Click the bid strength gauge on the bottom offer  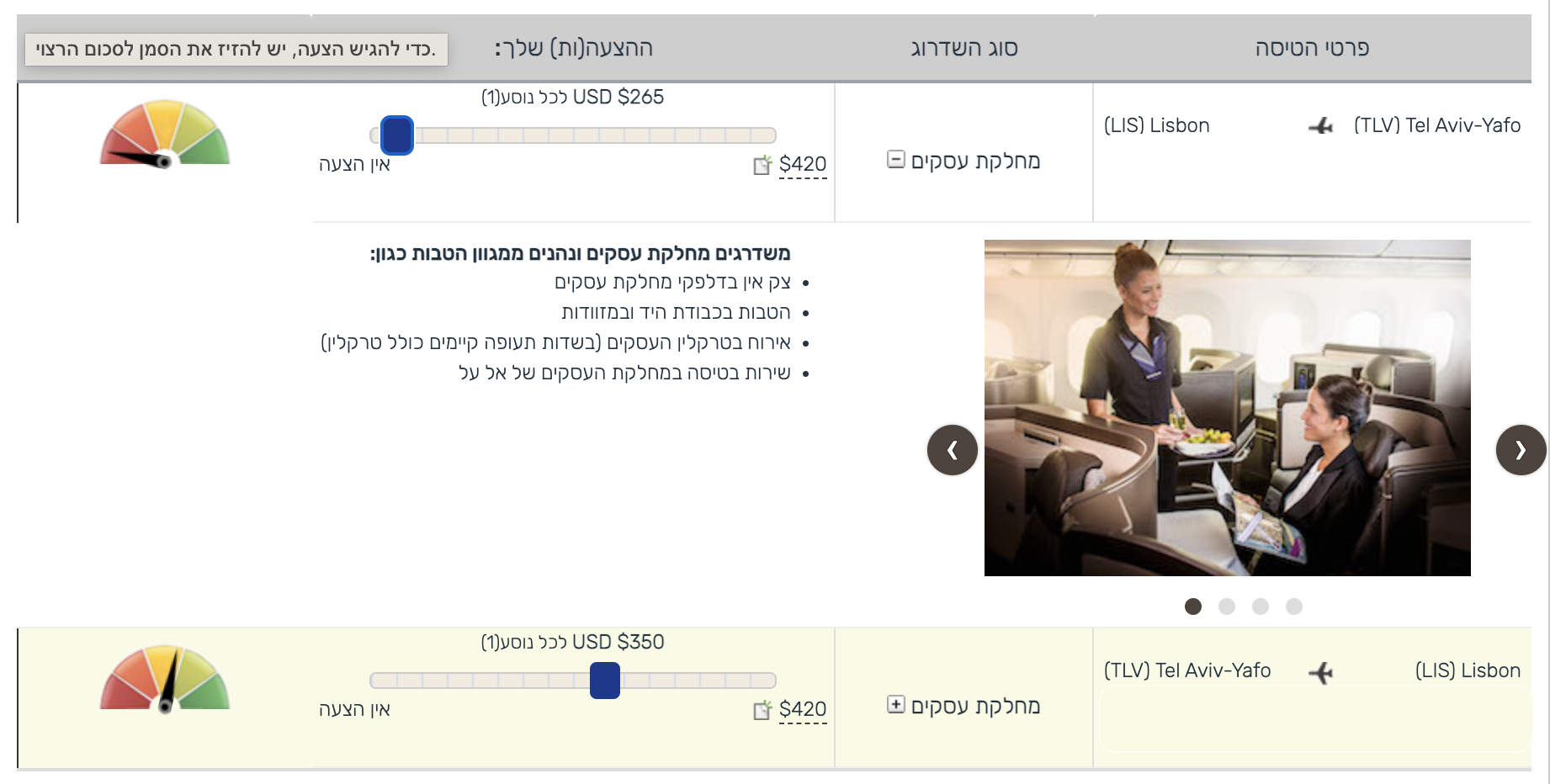(x=164, y=677)
